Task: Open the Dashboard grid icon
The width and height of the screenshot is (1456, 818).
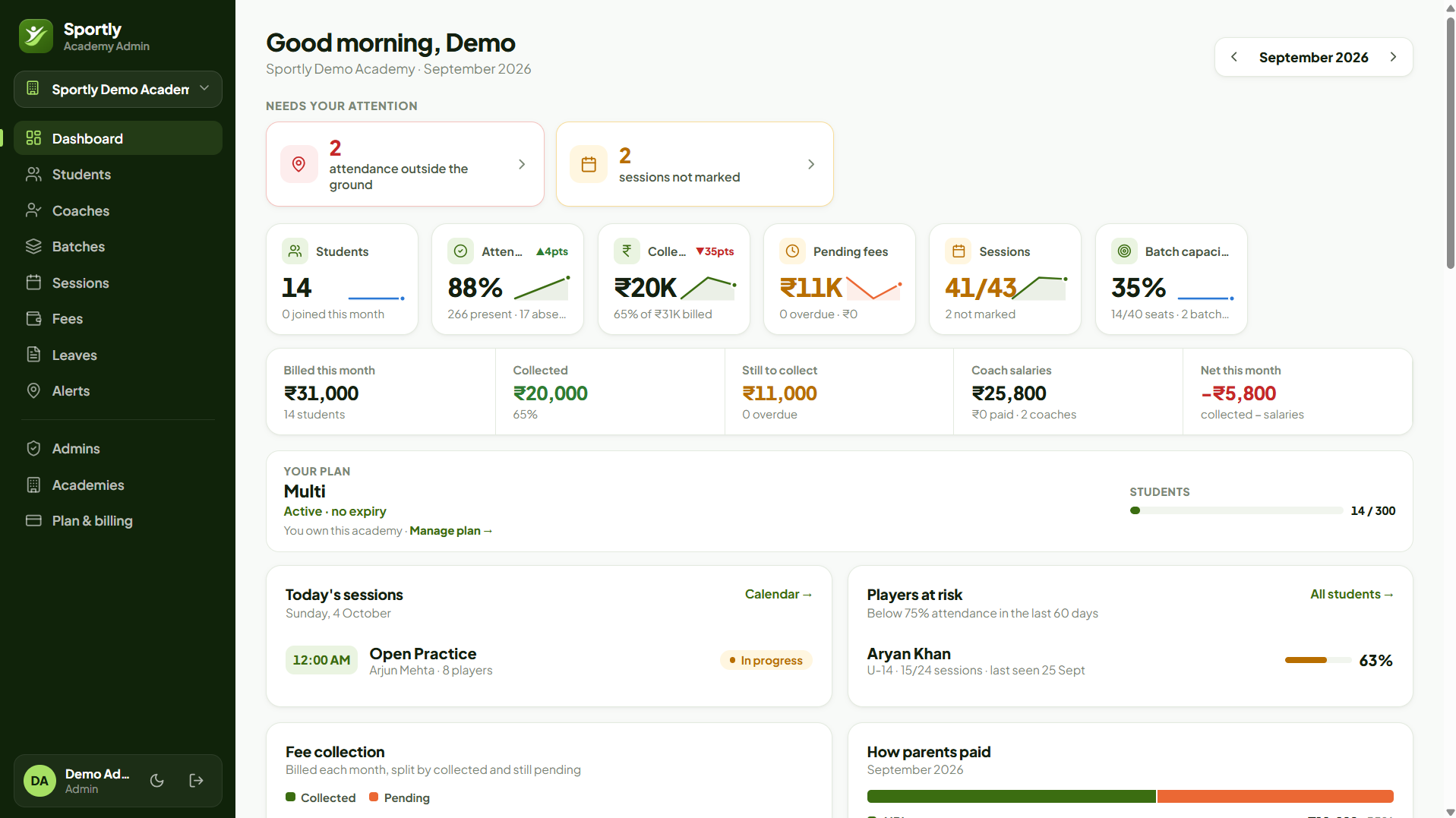Action: coord(33,138)
